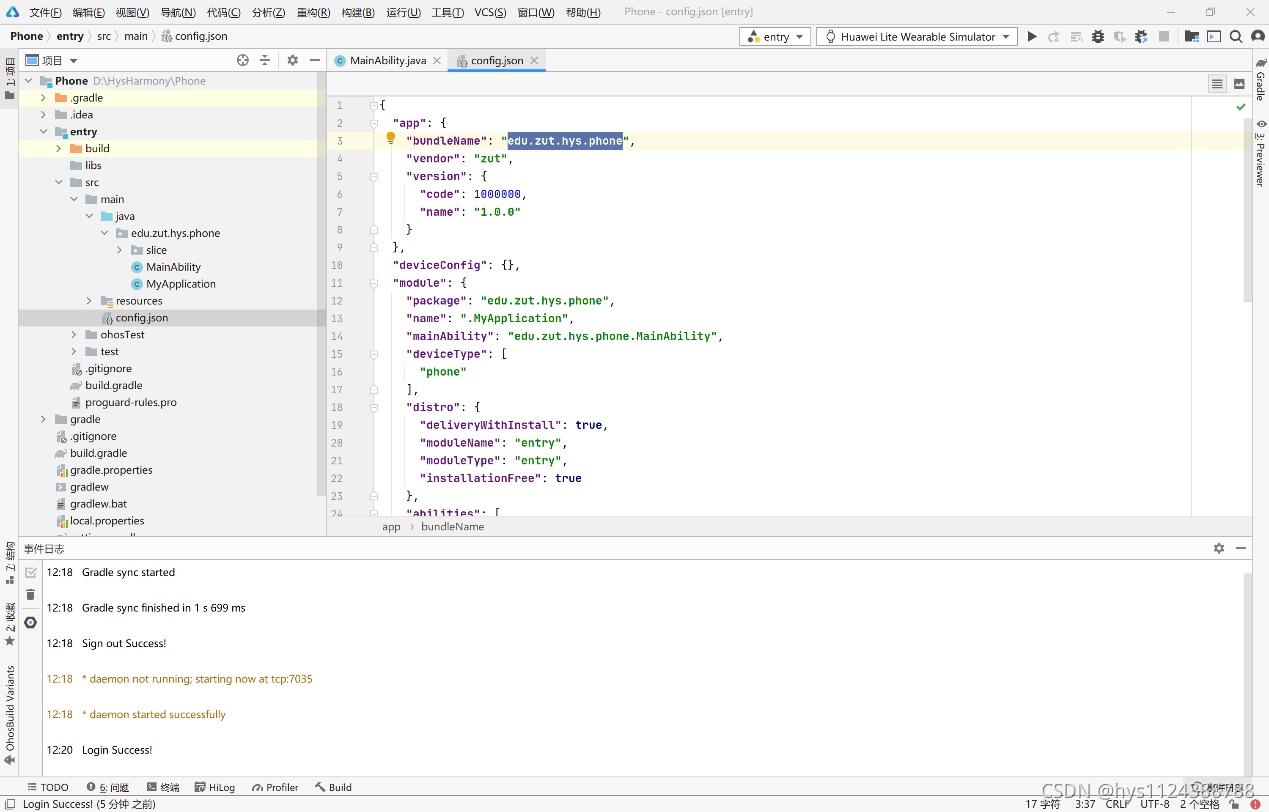Viewport: 1269px width, 812px height.
Task: Click the green inspection checkmark
Action: pos(1241,107)
